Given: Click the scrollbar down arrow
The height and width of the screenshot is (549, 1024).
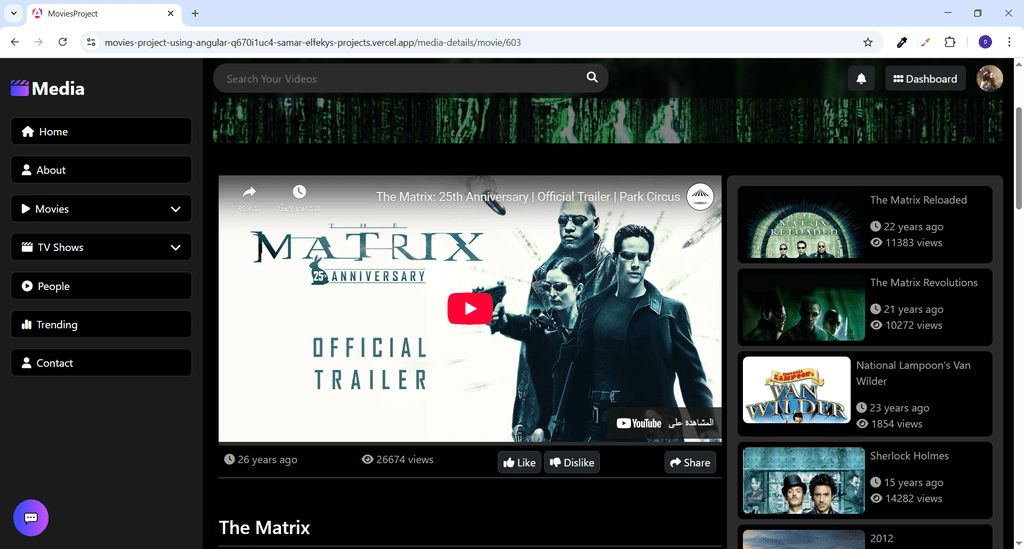Looking at the screenshot, I should pos(1018,543).
